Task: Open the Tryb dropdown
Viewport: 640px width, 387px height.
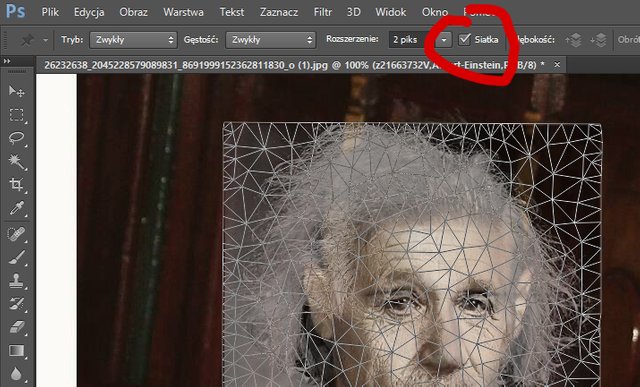Action: coord(133,40)
